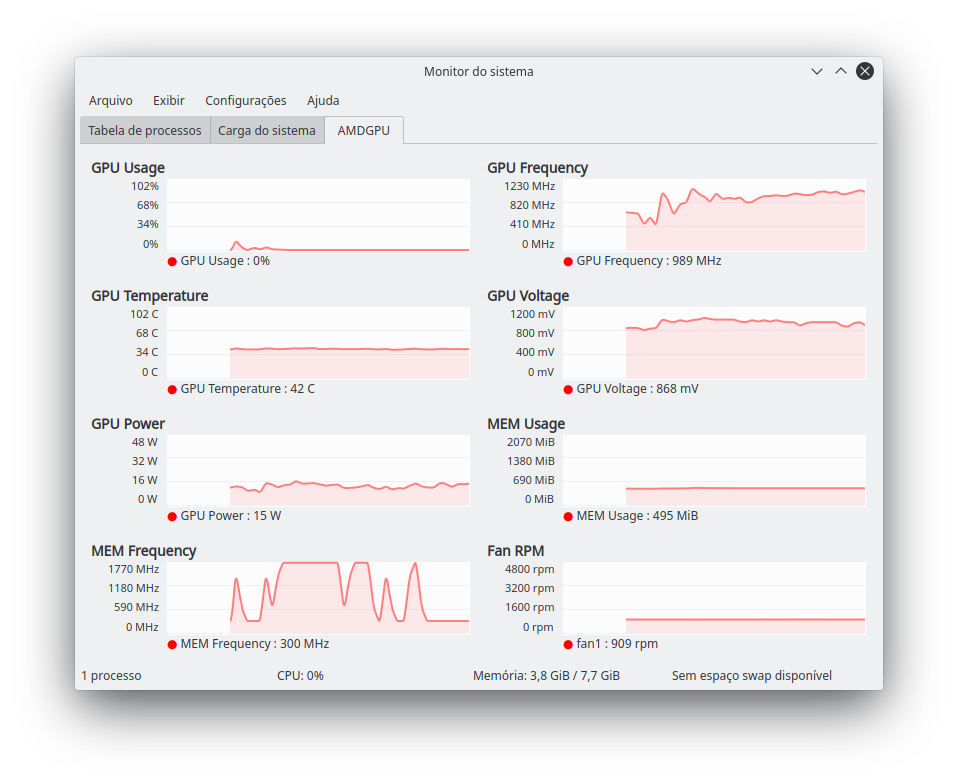
Task: Click the GPU Frequency graph area
Action: 714,215
